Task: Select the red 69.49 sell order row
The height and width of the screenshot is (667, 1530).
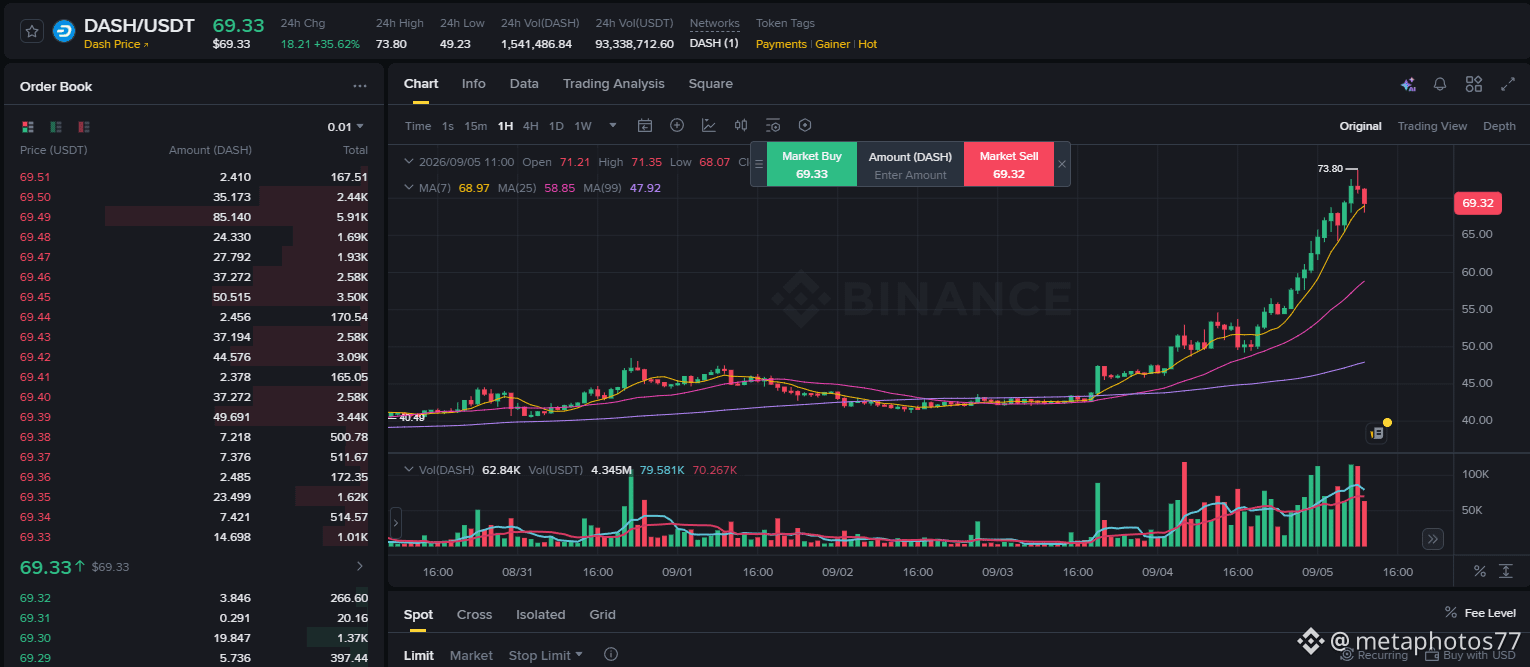Action: click(194, 217)
